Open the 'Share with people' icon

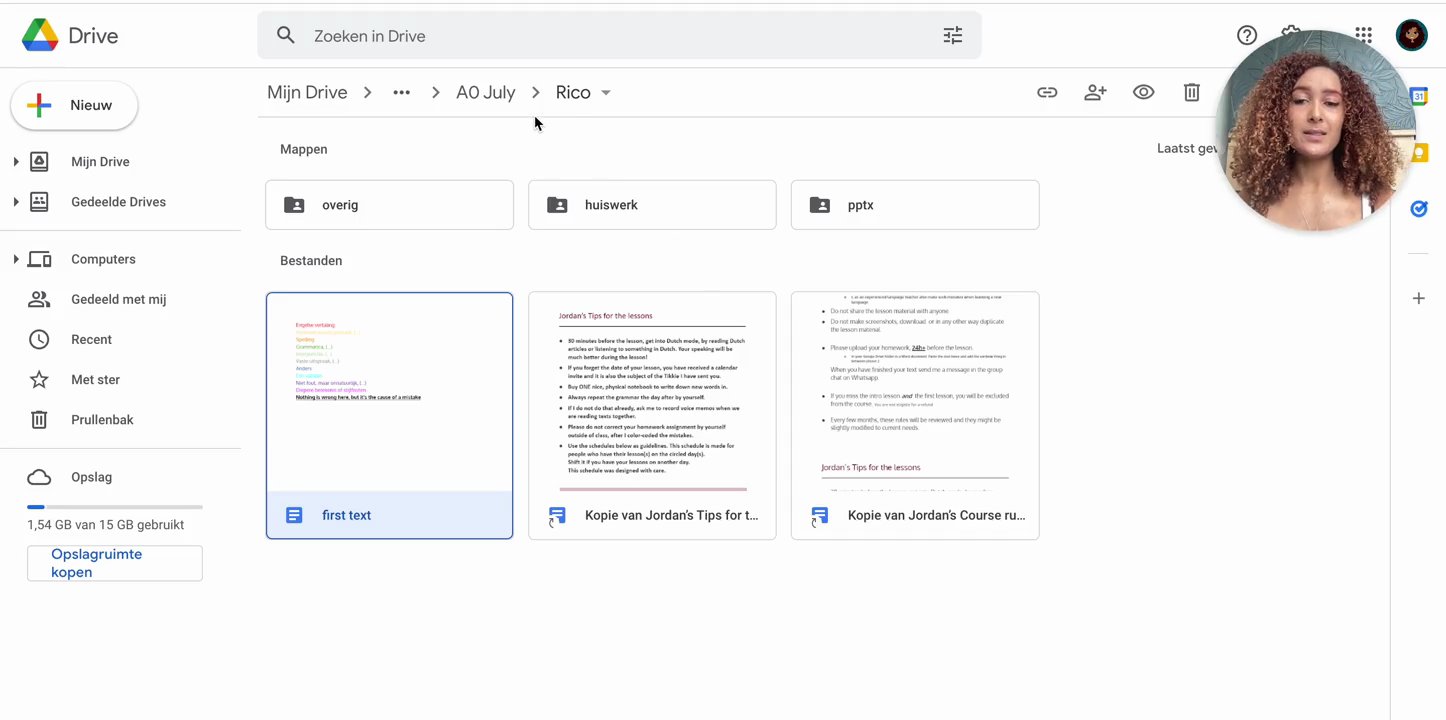point(1095,91)
